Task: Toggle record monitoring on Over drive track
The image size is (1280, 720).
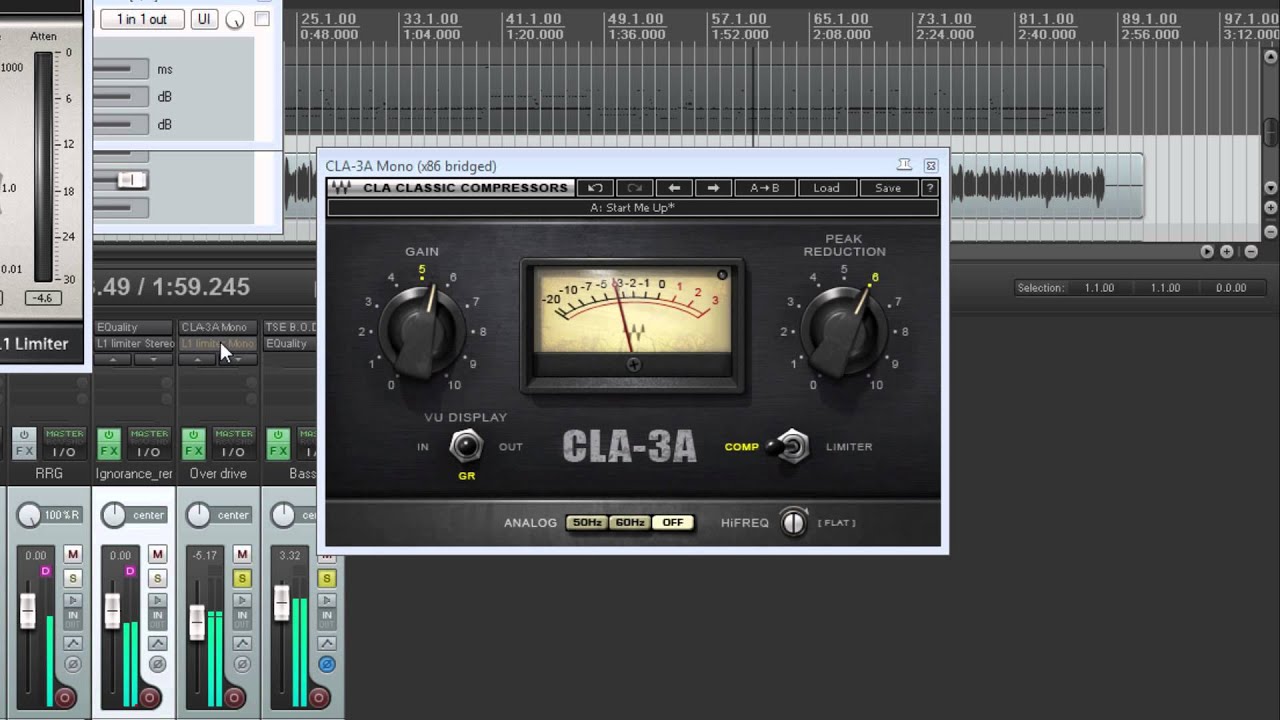Action: click(x=242, y=600)
